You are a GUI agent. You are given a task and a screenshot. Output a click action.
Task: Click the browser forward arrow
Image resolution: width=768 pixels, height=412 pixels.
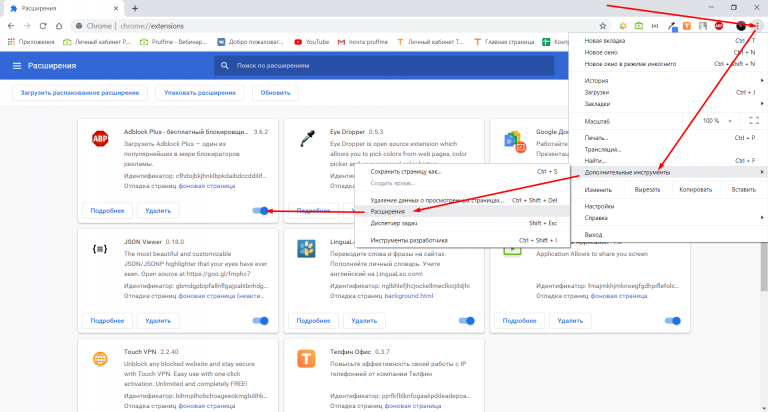pyautogui.click(x=27, y=26)
